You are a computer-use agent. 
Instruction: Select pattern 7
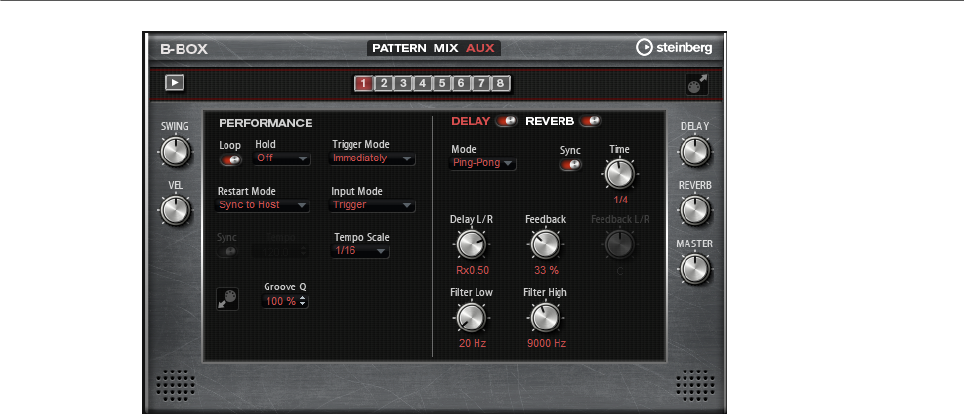coord(481,84)
